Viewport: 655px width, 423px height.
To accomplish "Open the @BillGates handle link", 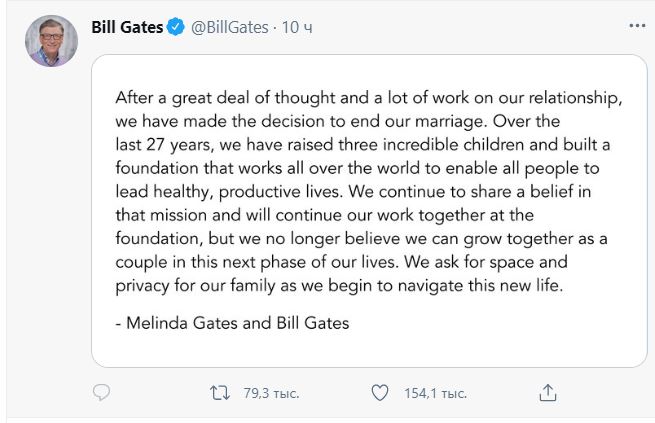I will (230, 28).
